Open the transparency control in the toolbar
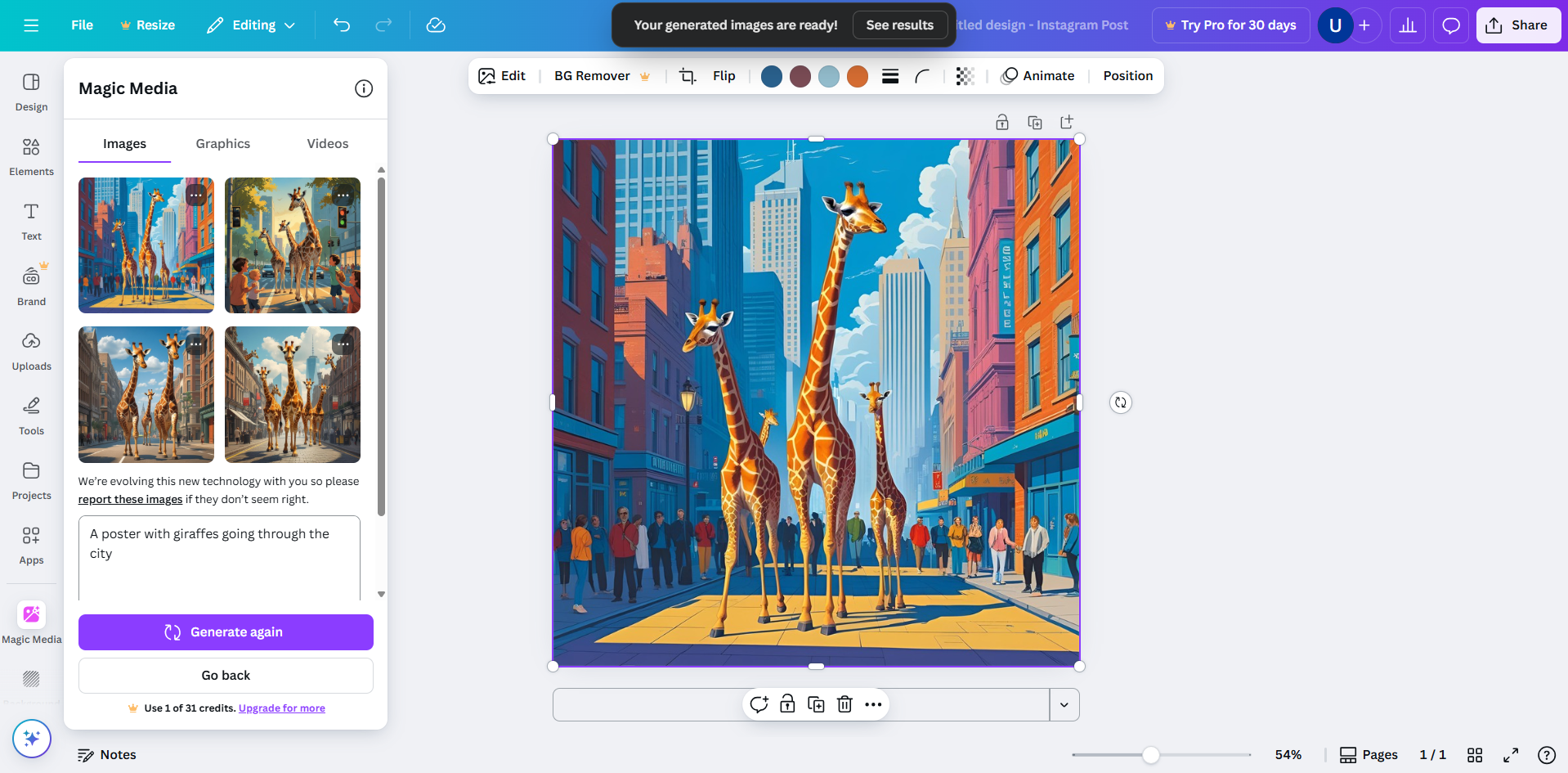The image size is (1568, 773). [x=965, y=75]
